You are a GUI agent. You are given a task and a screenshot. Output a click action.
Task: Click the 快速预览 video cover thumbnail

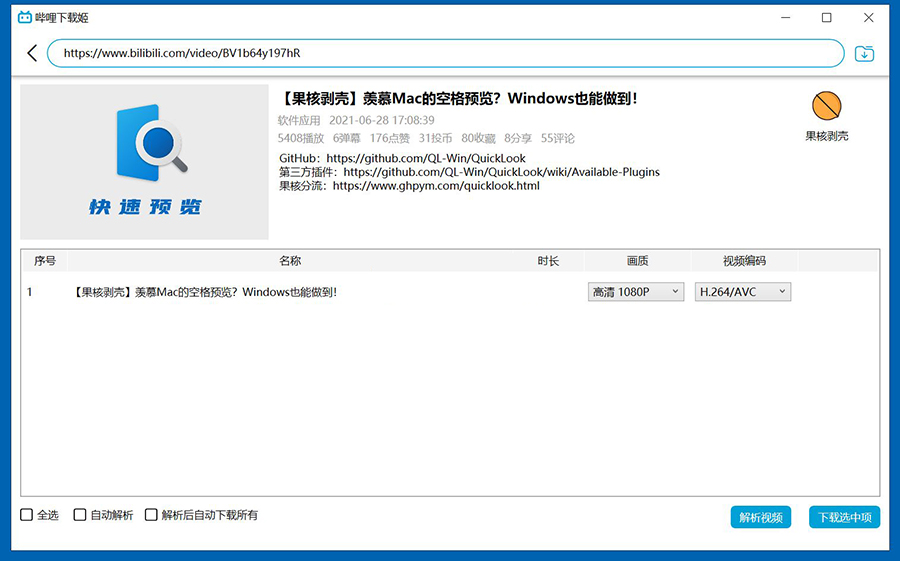pyautogui.click(x=145, y=162)
